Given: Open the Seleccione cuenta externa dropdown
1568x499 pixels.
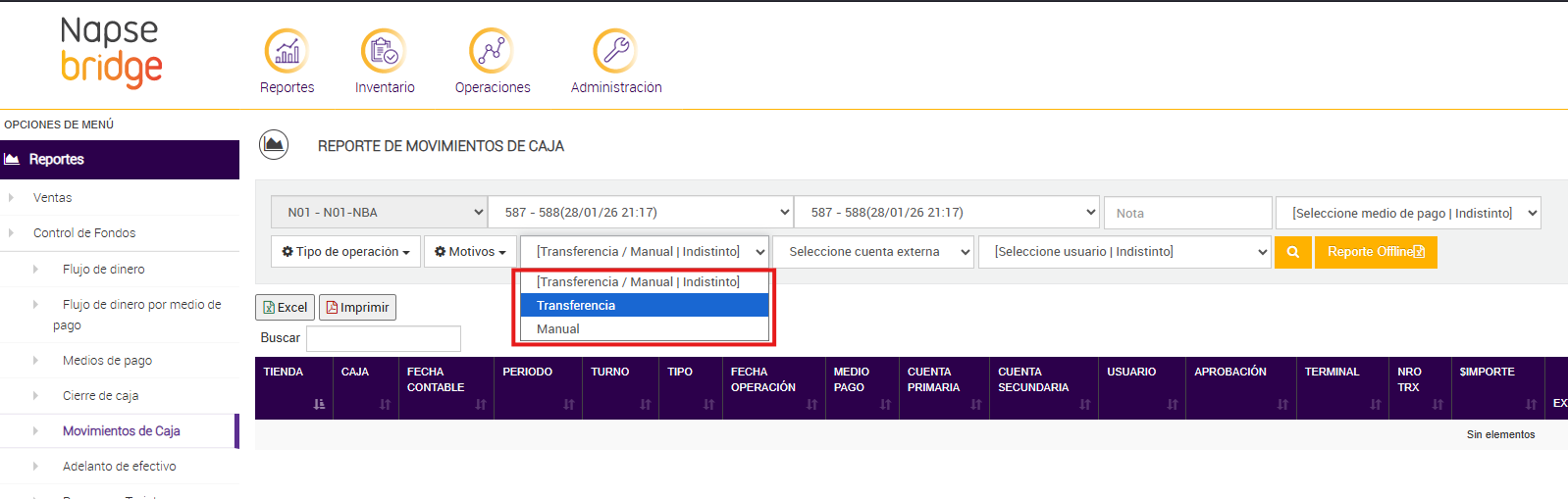Looking at the screenshot, I should tap(873, 252).
